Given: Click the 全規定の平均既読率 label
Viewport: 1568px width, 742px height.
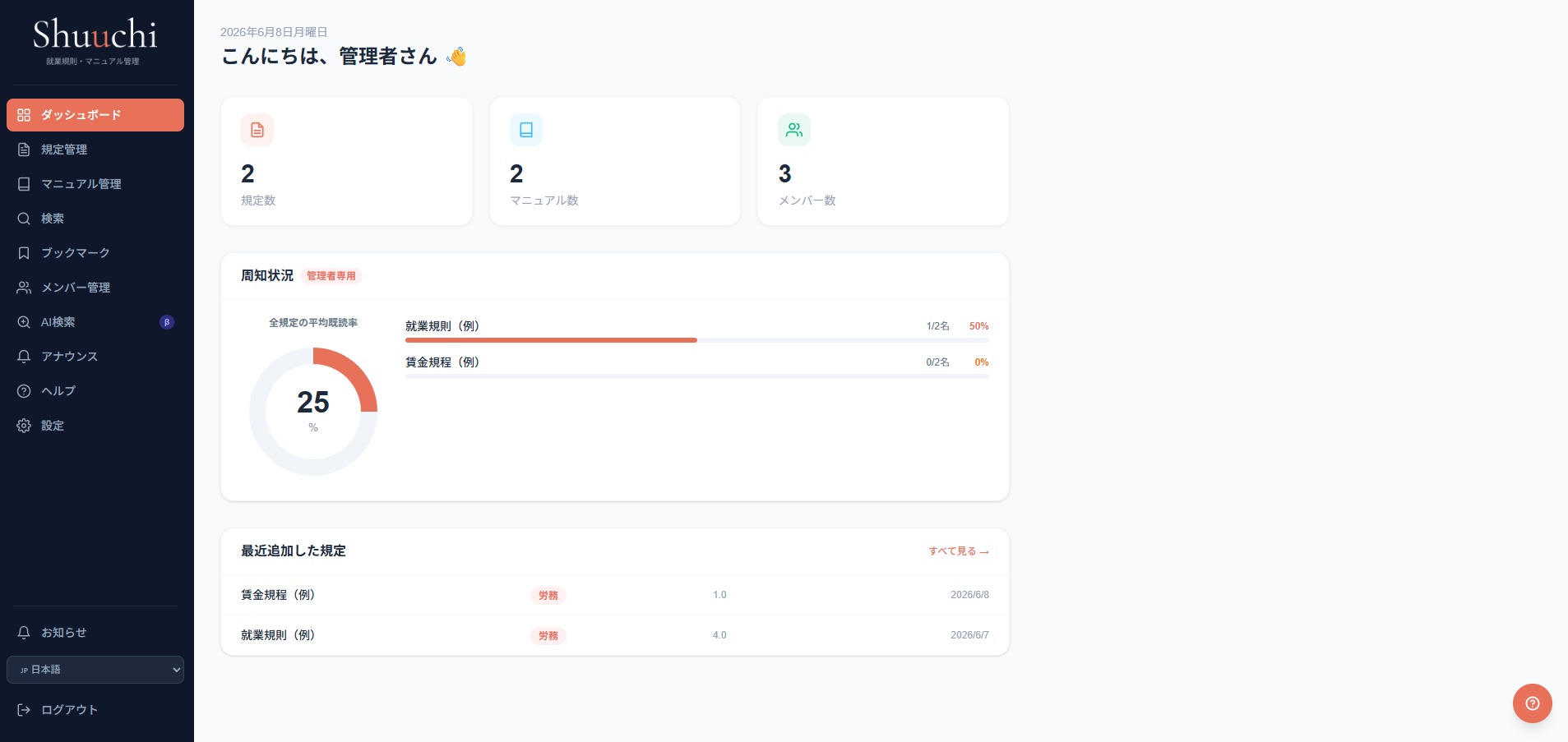Looking at the screenshot, I should [313, 323].
